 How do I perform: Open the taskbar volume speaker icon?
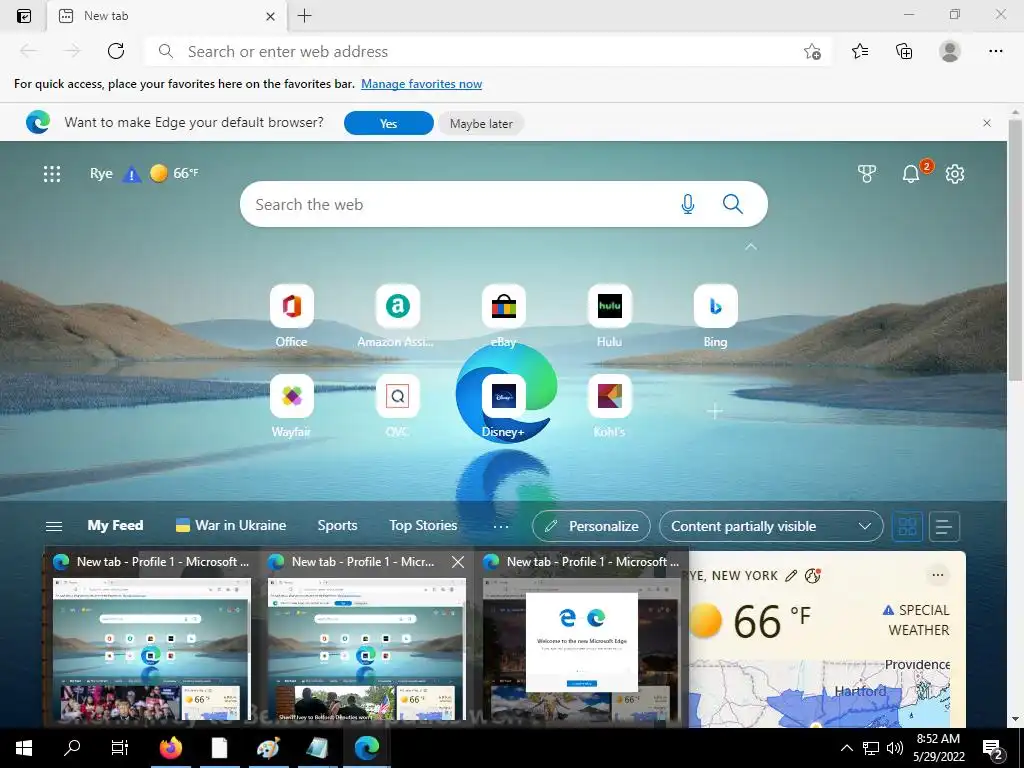(x=895, y=748)
